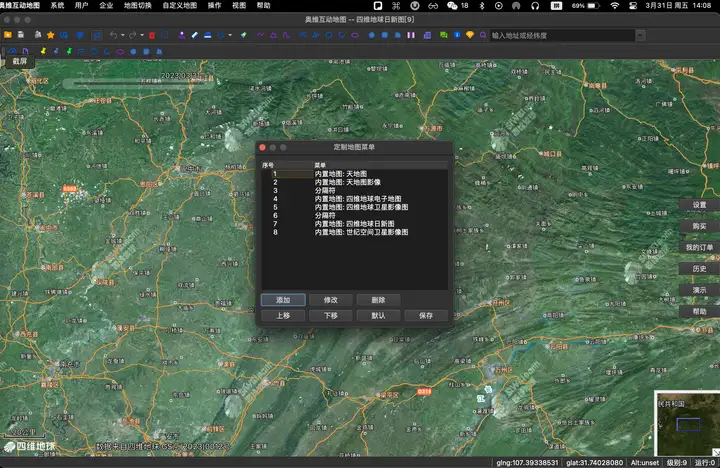Select the purple ellipse tool in top toolbar
The width and height of the screenshot is (720, 468).
pos(355,35)
